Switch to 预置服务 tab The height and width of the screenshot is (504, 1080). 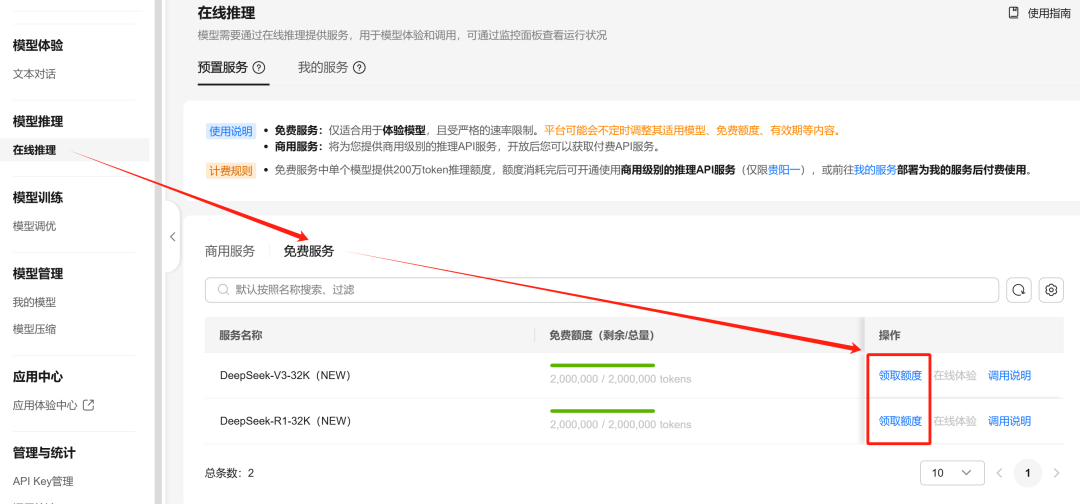[x=222, y=67]
